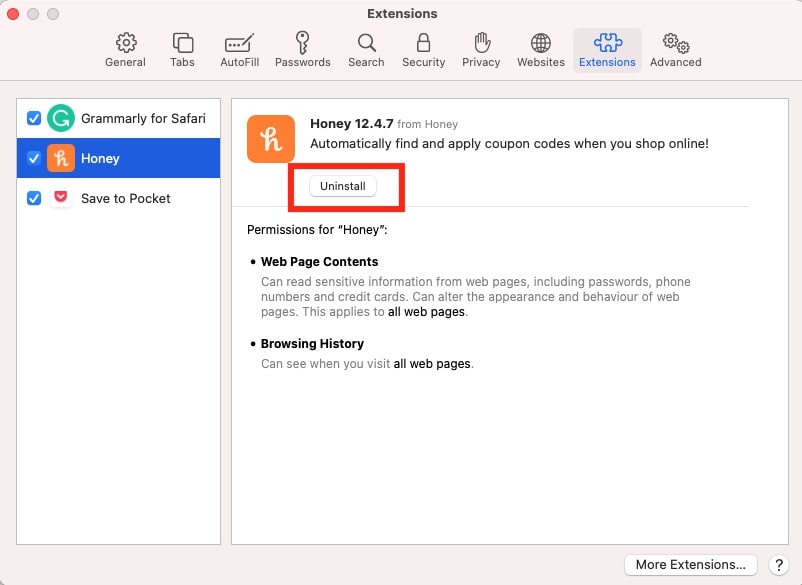Open the Search preferences pane

(366, 50)
